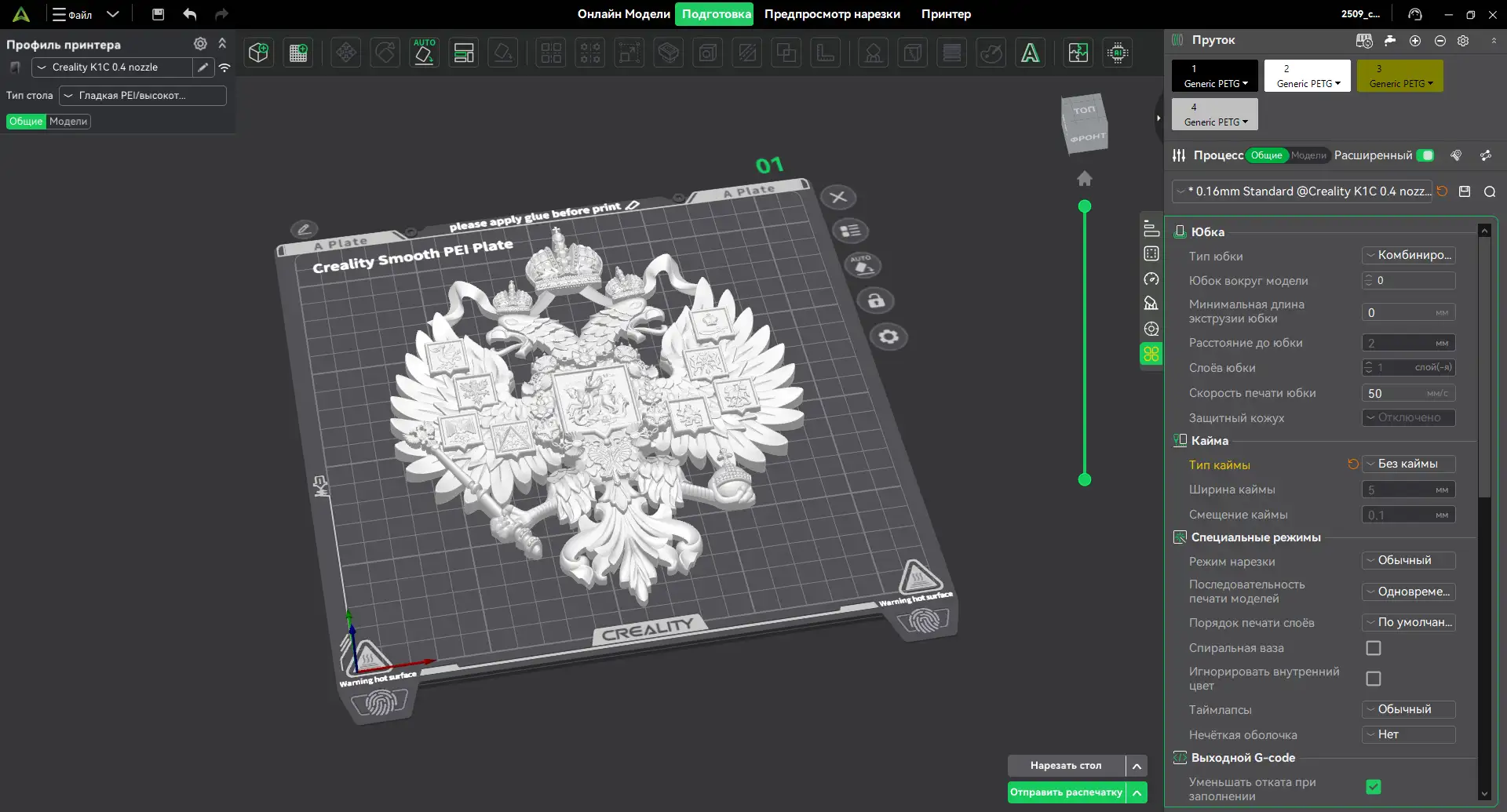Expand the slice button options arrow
Screen dimensions: 1507x812
click(1137, 766)
